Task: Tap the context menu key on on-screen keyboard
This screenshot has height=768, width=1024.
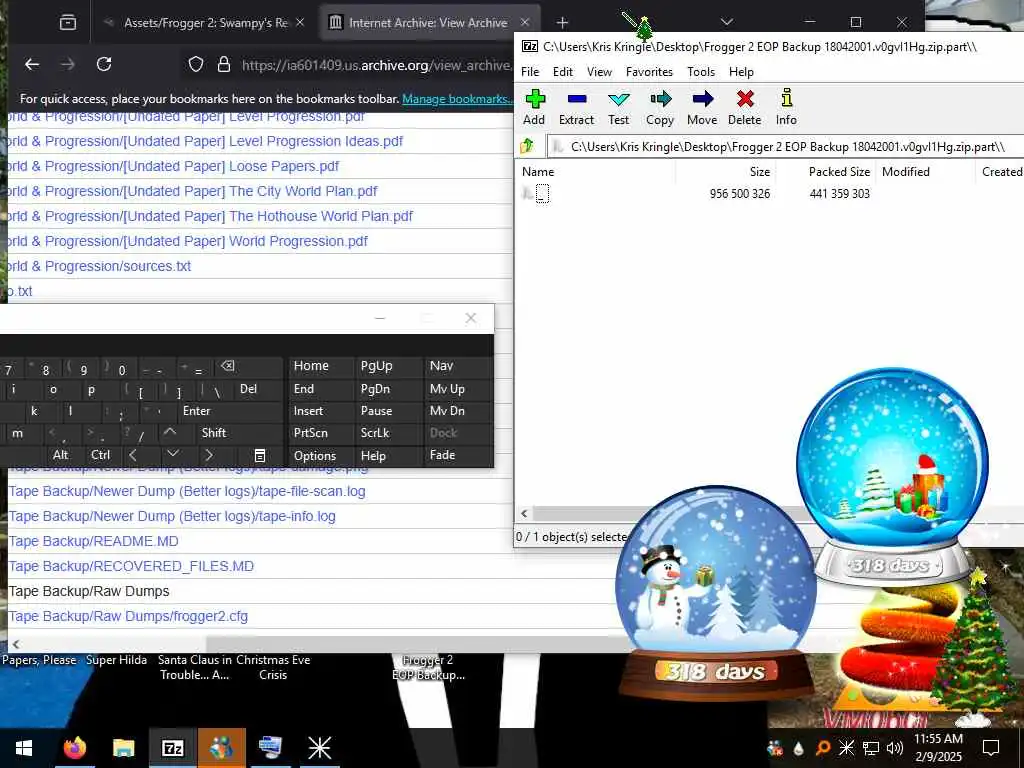Action: pos(259,455)
